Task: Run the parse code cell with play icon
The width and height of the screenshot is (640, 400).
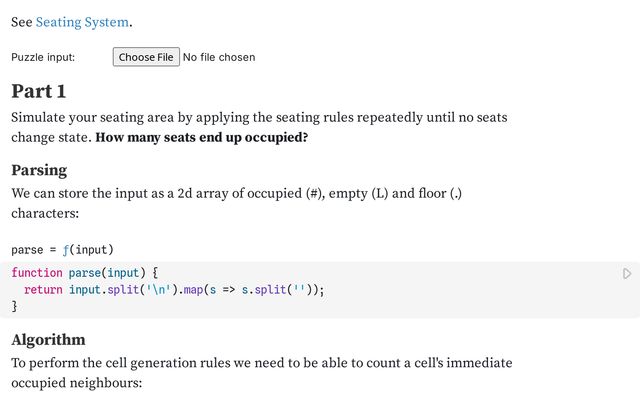Action: pos(627,273)
